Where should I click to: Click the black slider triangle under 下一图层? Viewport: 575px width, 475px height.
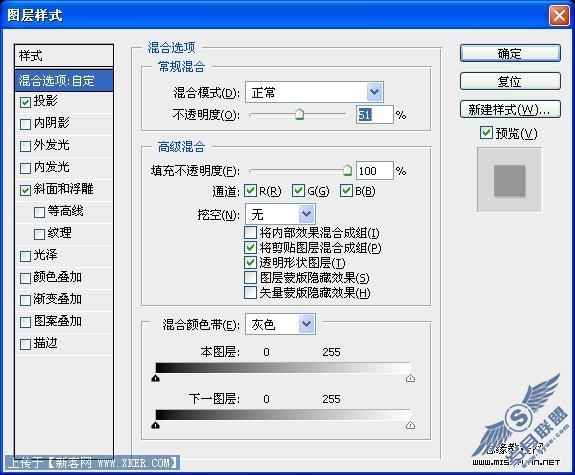pos(155,425)
